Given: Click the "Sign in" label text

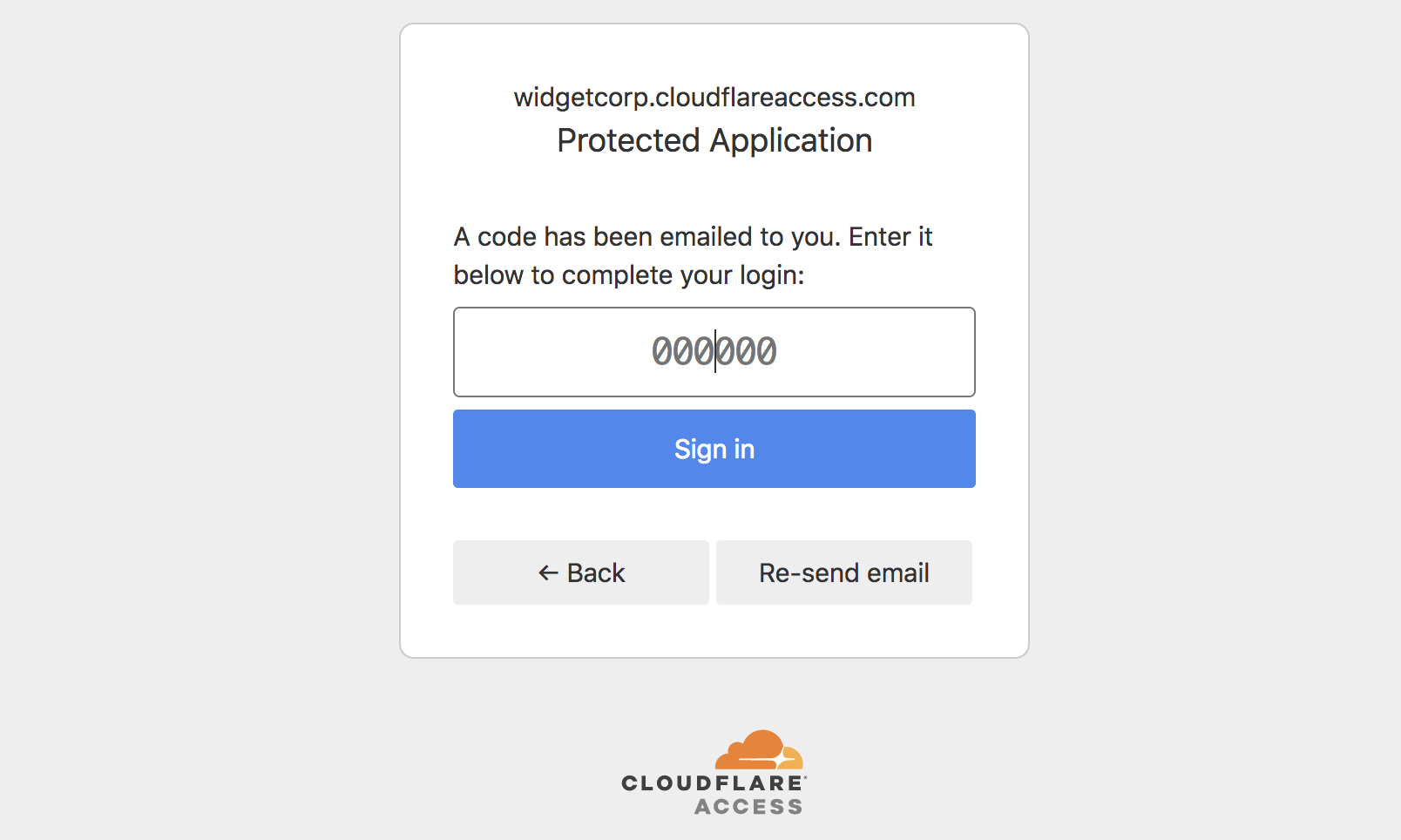Looking at the screenshot, I should (x=714, y=449).
